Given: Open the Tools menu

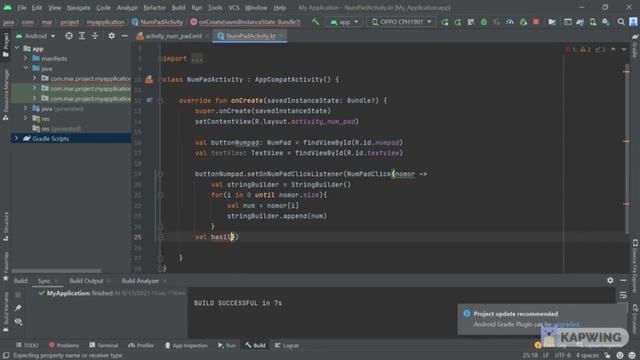Looking at the screenshot, I should pyautogui.click(x=215, y=8).
